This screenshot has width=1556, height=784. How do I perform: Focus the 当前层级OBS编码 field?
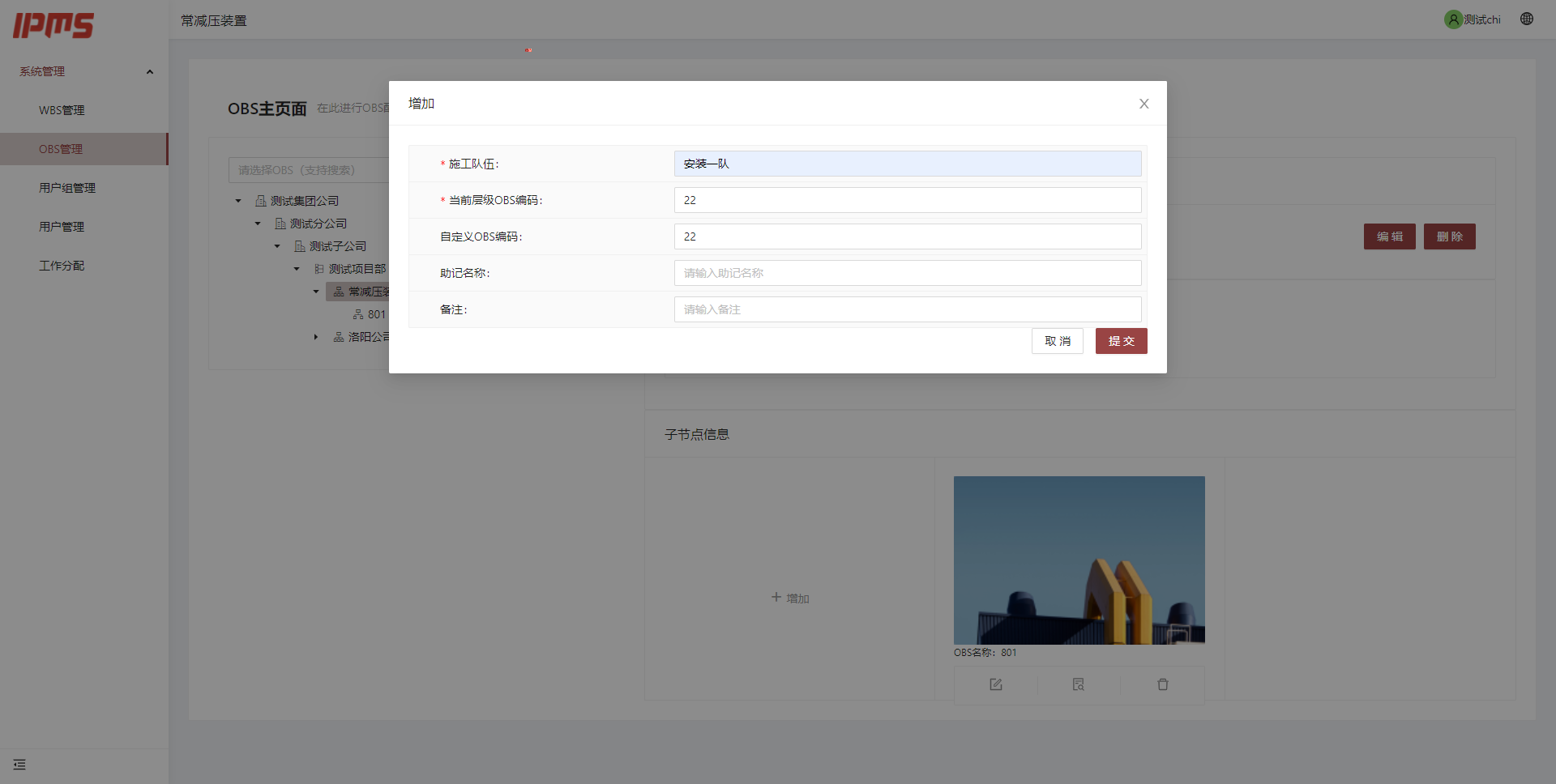pyautogui.click(x=908, y=200)
